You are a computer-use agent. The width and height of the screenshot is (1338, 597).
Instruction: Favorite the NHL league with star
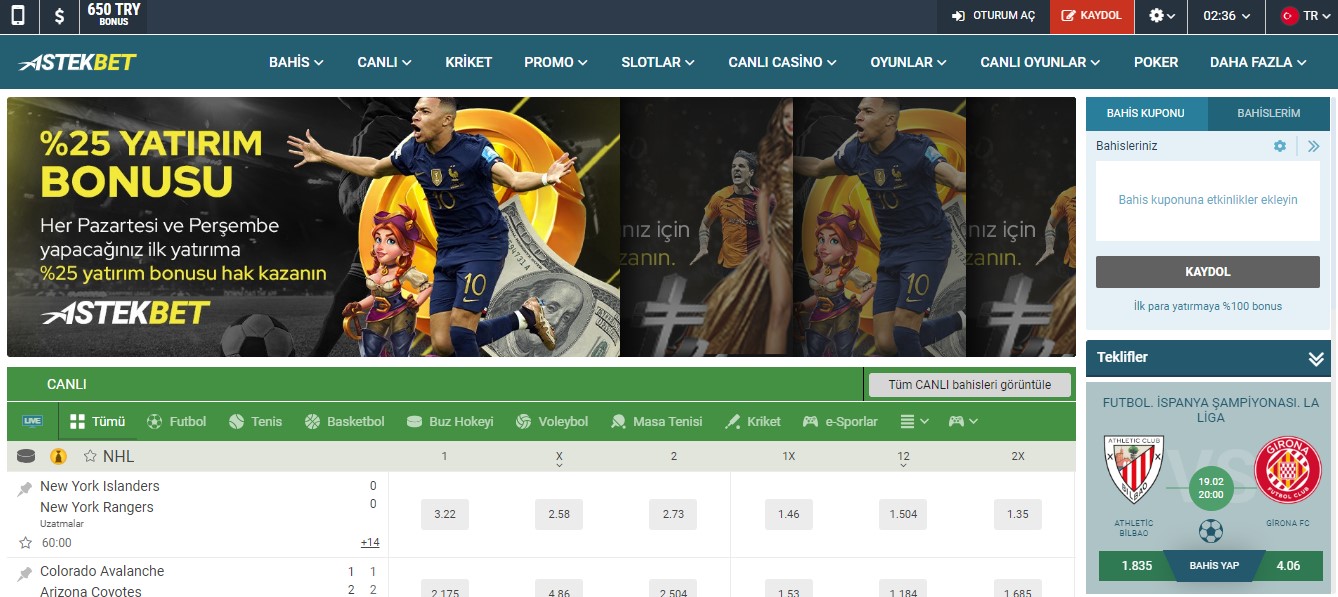tap(90, 456)
